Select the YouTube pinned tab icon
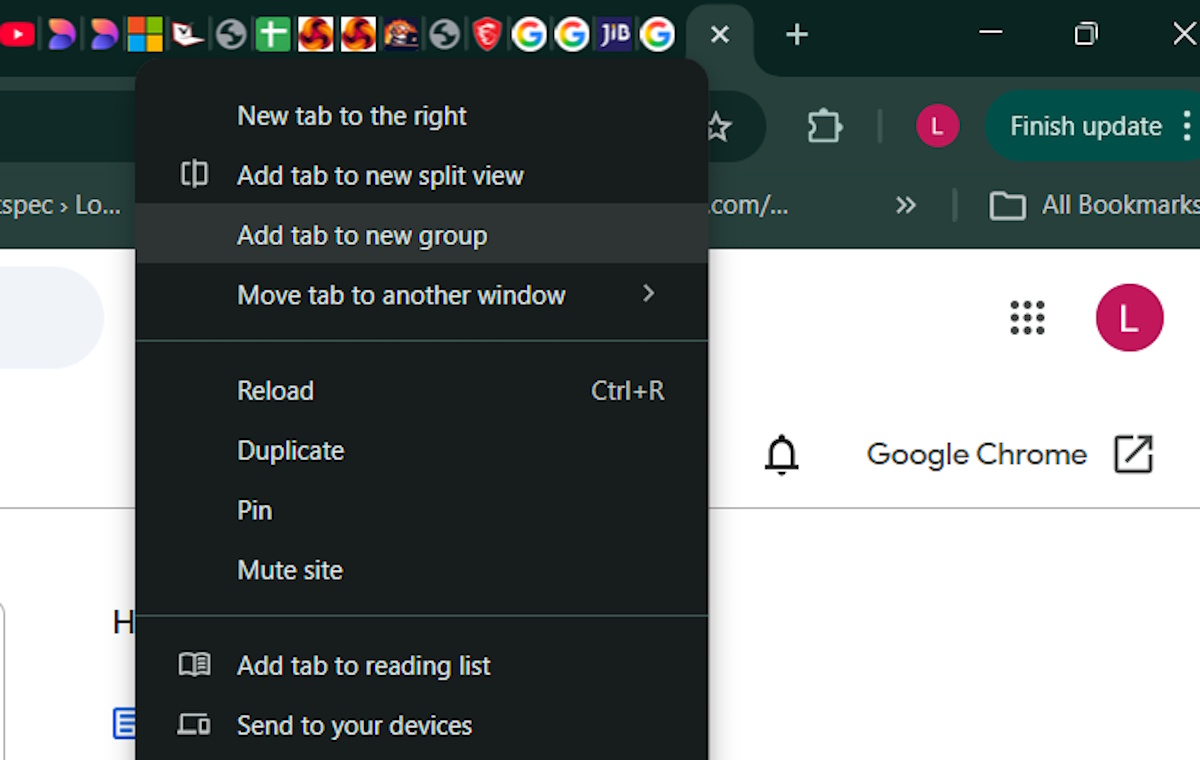This screenshot has width=1200, height=760. [x=18, y=33]
